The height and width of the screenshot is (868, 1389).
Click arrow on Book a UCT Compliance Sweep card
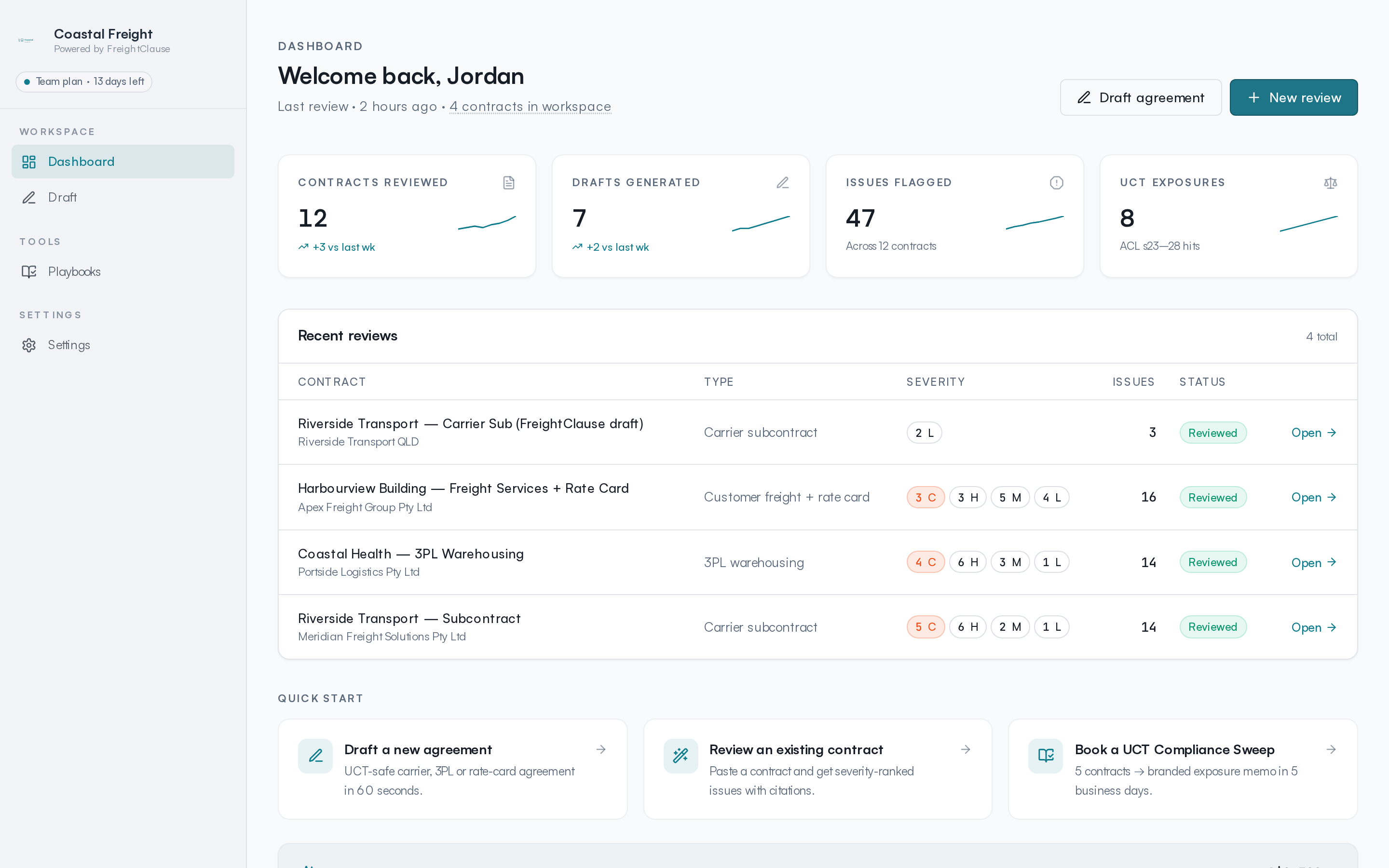click(x=1331, y=749)
